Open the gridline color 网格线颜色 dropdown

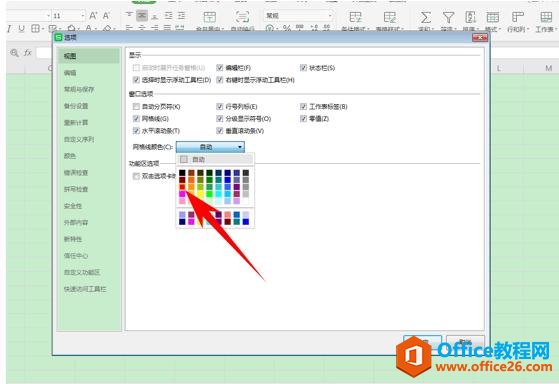click(210, 147)
